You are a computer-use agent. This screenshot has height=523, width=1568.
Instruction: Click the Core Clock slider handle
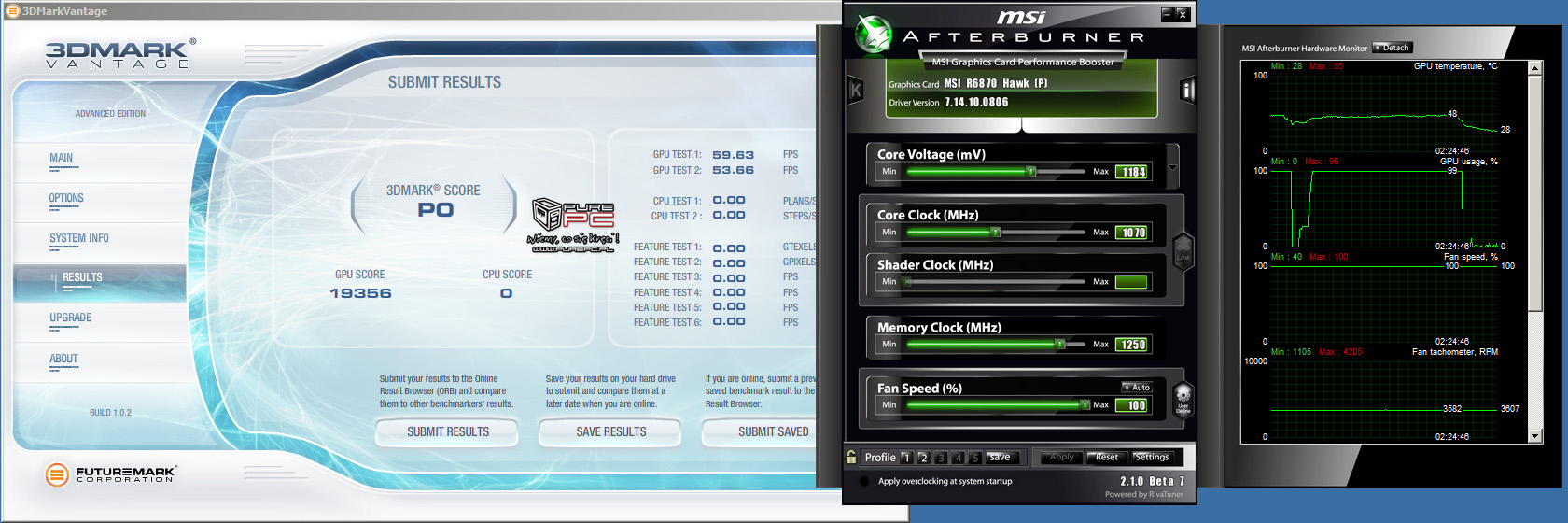[x=996, y=232]
